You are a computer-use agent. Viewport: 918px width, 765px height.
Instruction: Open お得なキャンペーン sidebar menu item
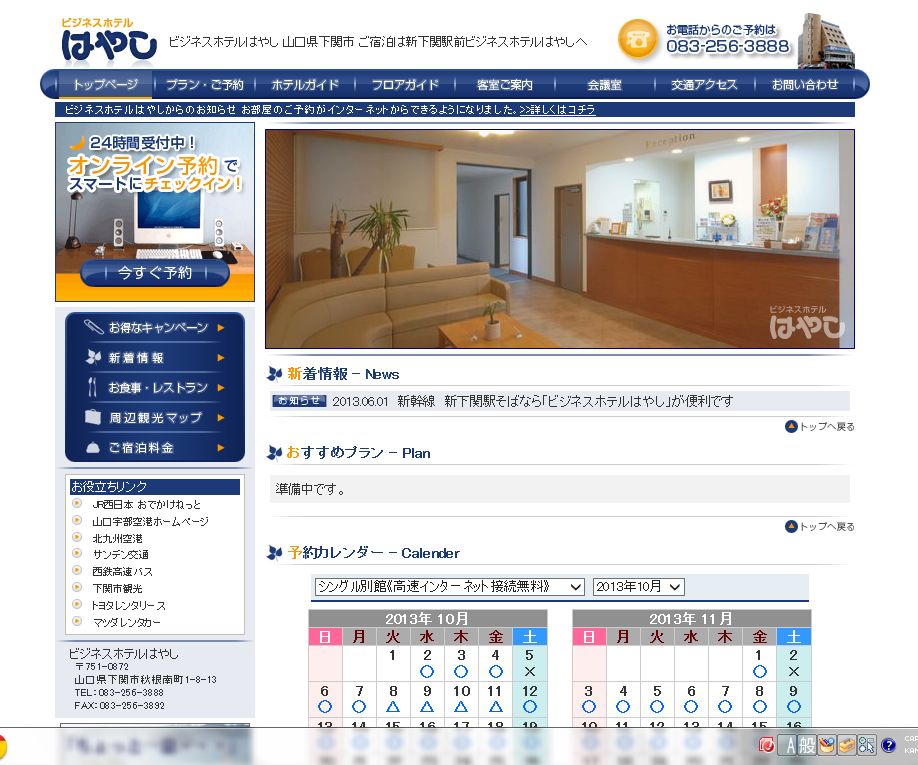(155, 327)
